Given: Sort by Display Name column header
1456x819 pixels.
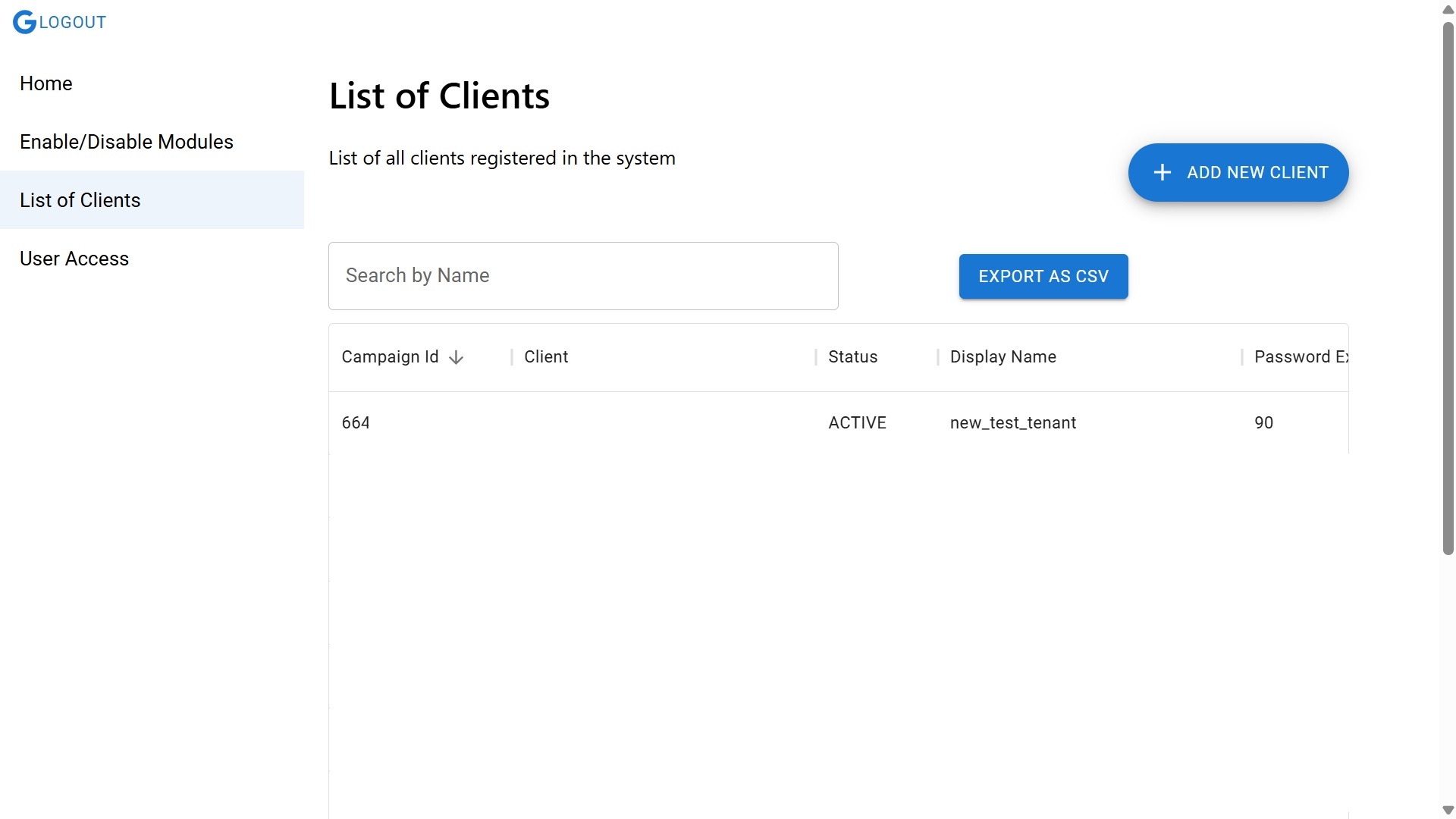Looking at the screenshot, I should [1003, 357].
